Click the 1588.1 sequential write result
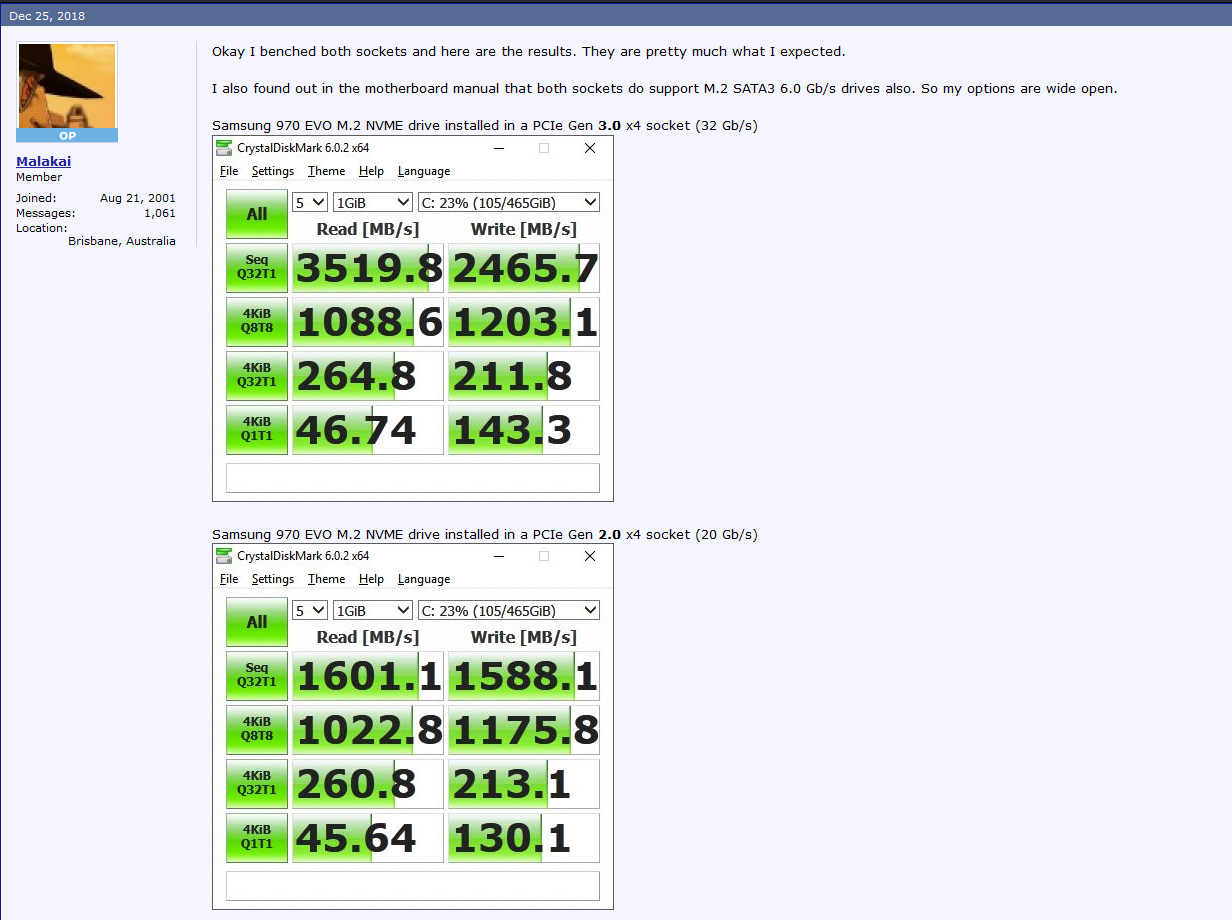This screenshot has height=920, width=1232. (x=524, y=676)
